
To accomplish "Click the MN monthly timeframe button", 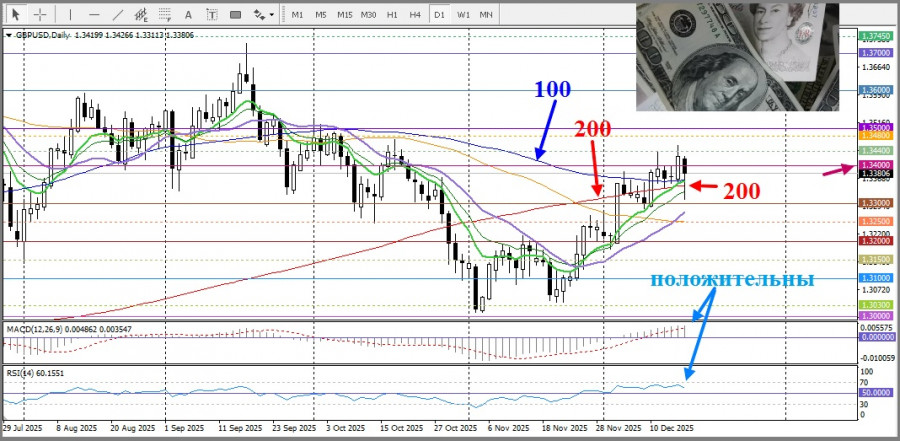I will pyautogui.click(x=487, y=14).
